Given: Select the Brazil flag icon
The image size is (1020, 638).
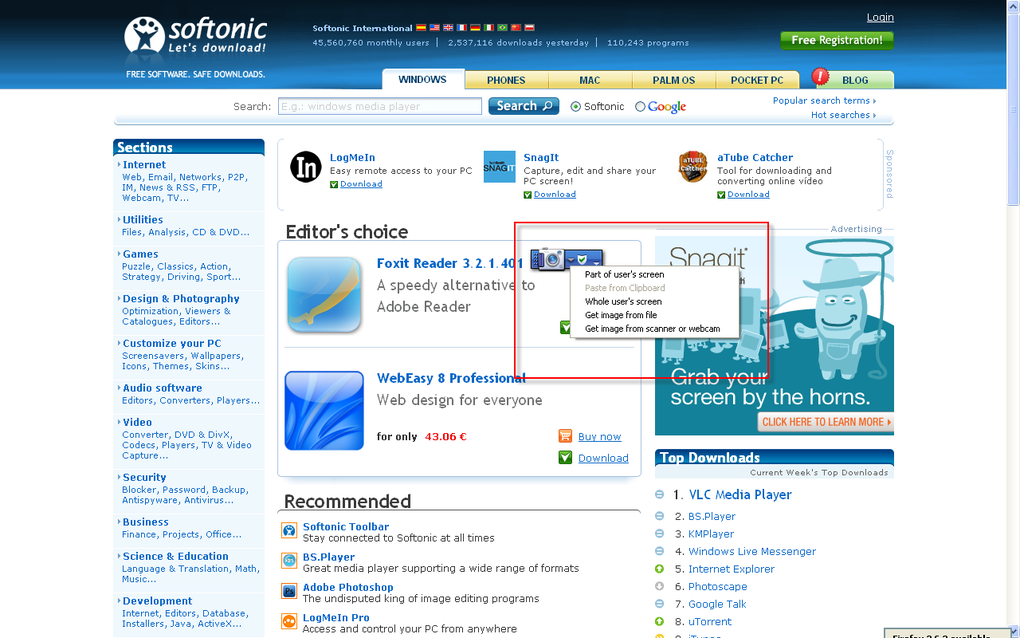Looking at the screenshot, I should pos(502,28).
